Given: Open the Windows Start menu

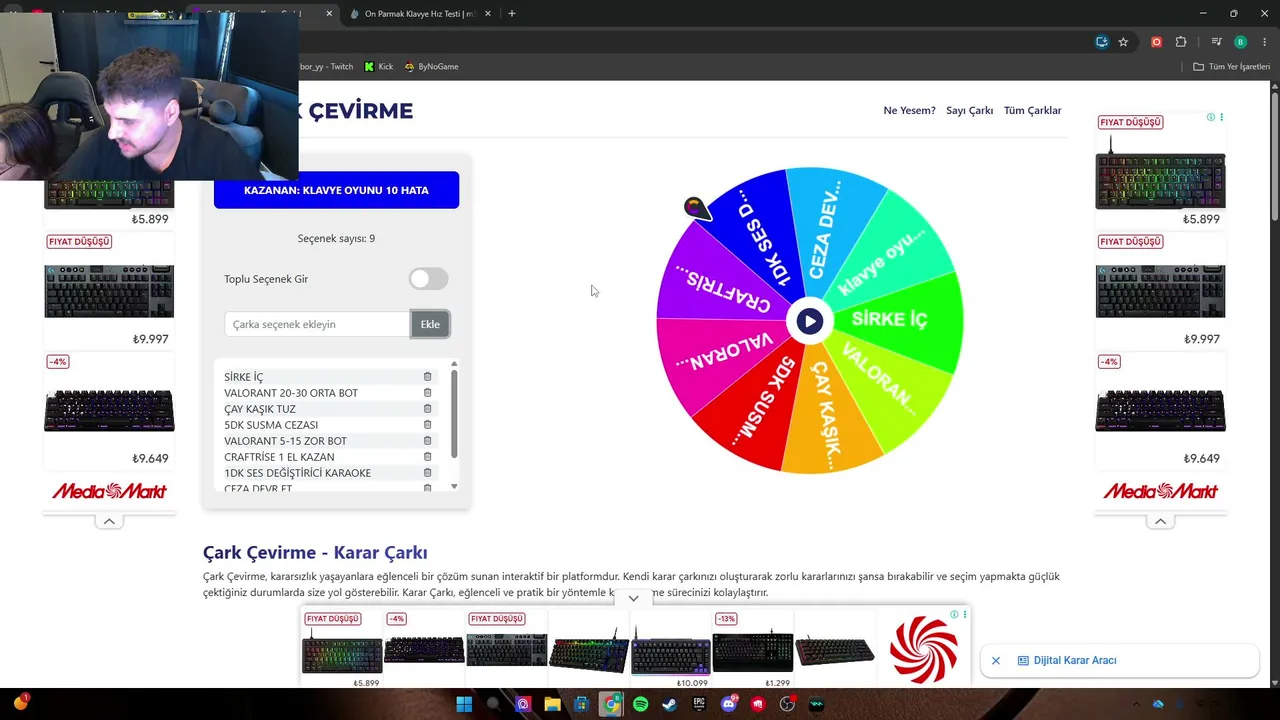Looking at the screenshot, I should 464,704.
